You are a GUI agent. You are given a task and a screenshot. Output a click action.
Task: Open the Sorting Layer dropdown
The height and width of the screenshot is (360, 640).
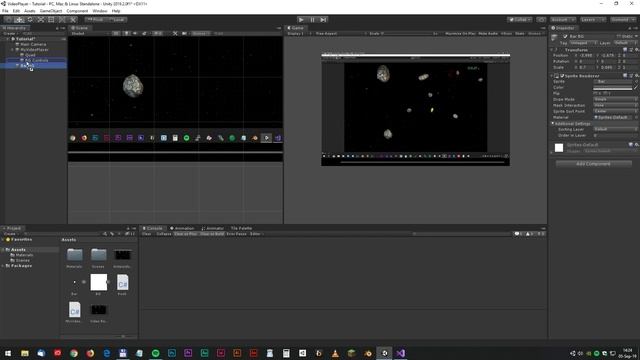[x=615, y=129]
